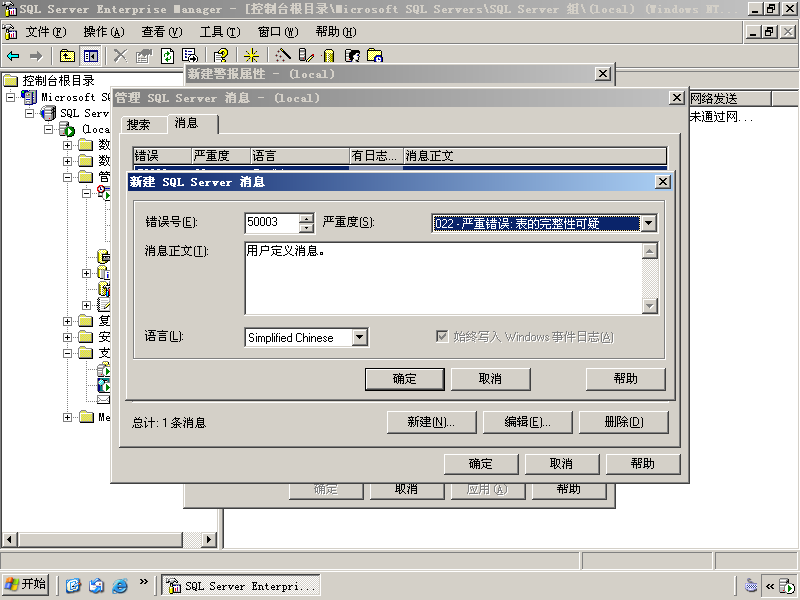Select the Microsoft SQL Servers tree node icon
This screenshot has height=600, width=800.
coord(29,97)
